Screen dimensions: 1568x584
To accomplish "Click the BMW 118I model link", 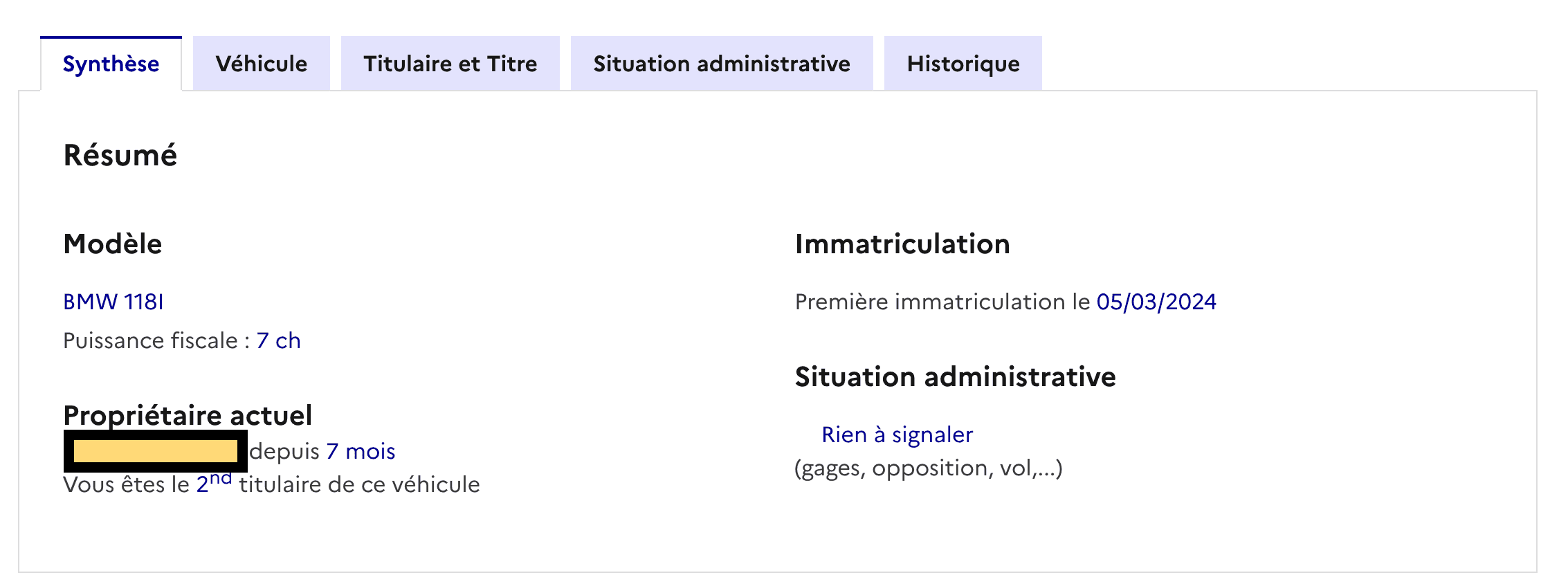I will [x=115, y=301].
